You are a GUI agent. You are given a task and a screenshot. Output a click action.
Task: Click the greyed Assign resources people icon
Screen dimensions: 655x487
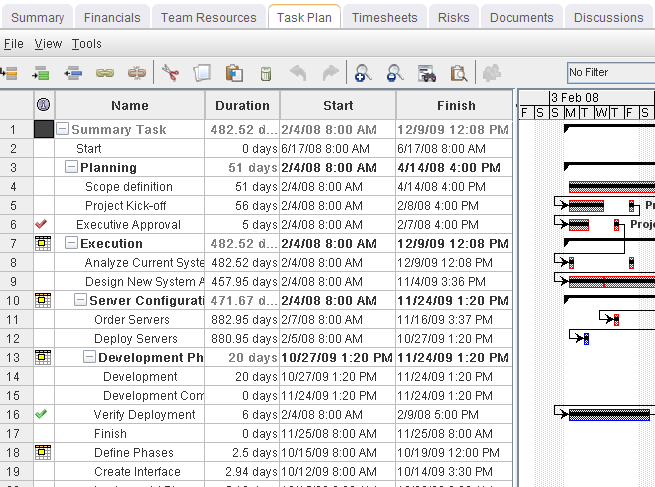(x=492, y=73)
